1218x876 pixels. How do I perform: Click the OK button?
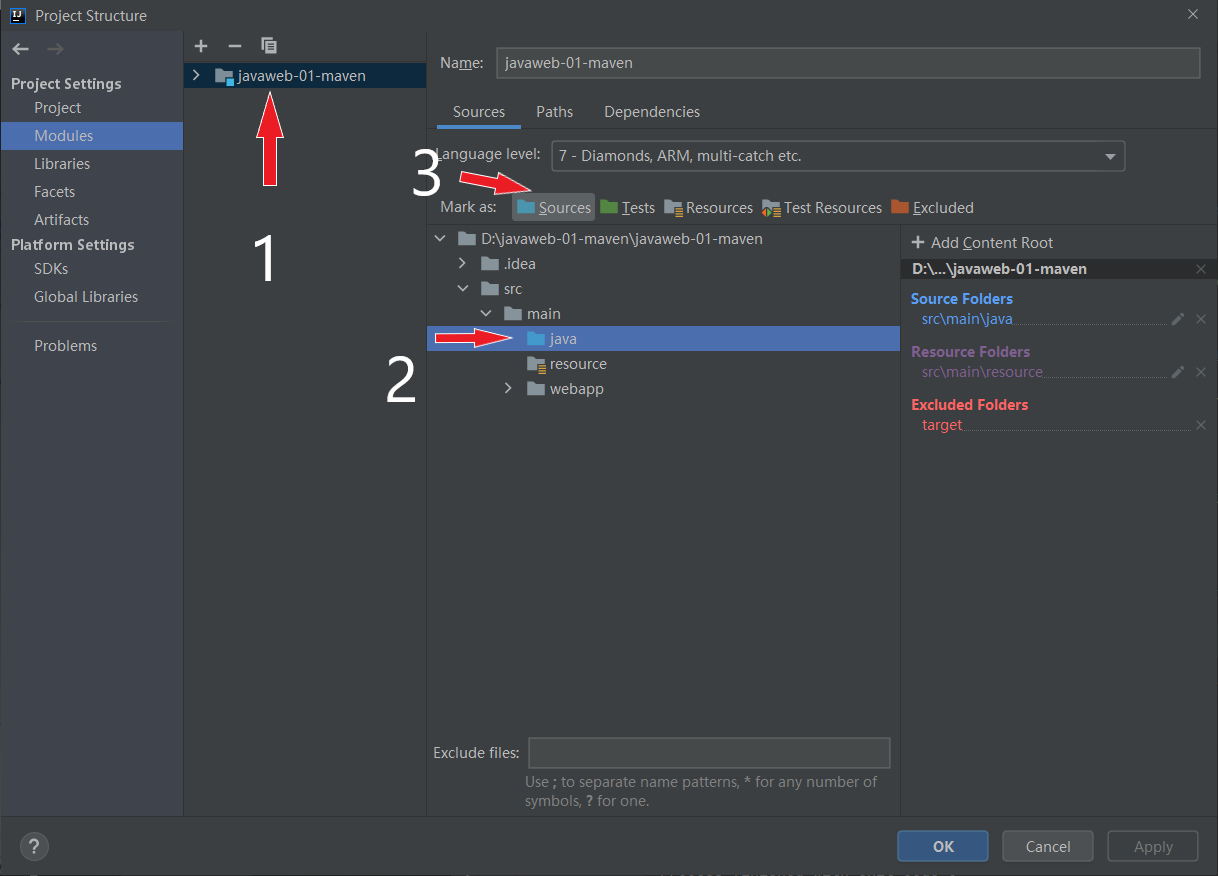(943, 846)
